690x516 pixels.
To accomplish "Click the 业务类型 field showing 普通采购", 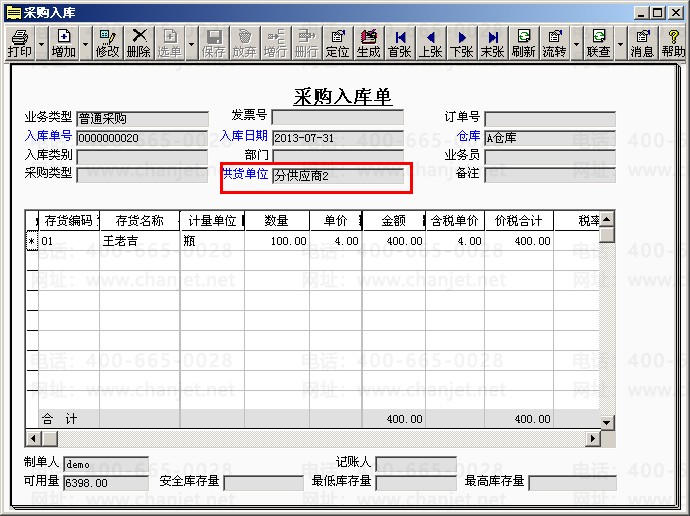I will 142,119.
